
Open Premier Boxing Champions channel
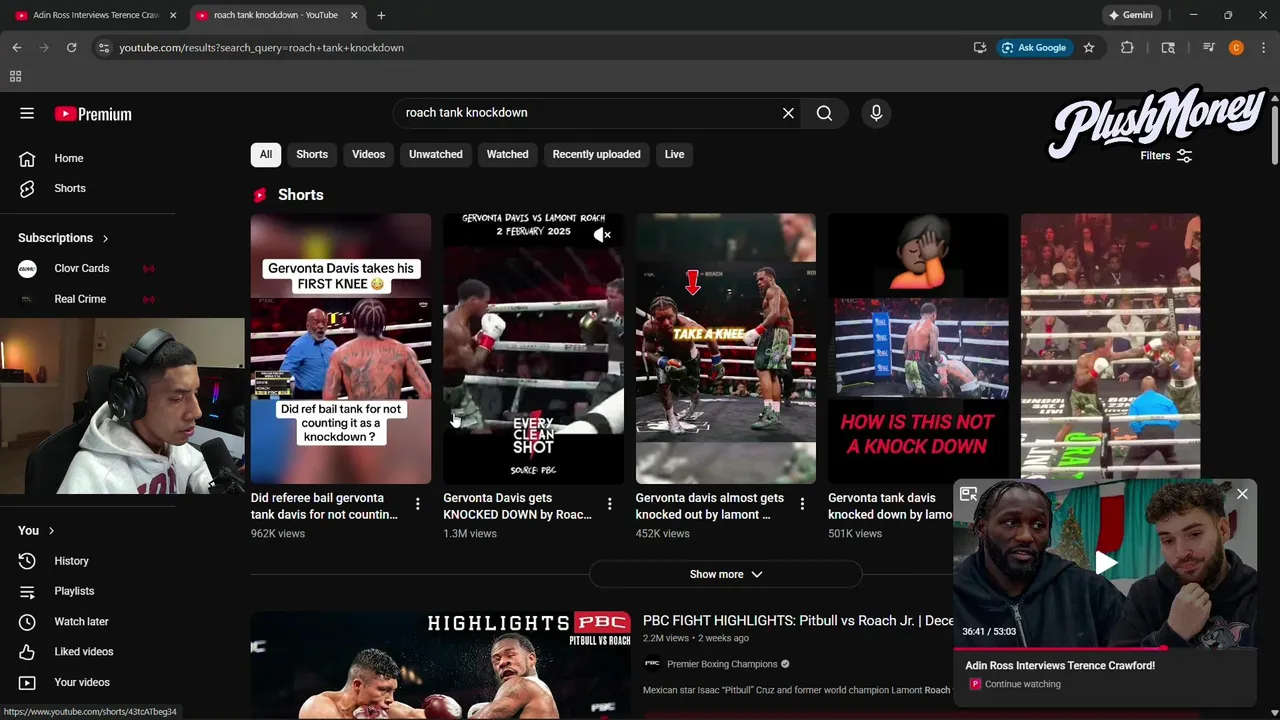722,664
